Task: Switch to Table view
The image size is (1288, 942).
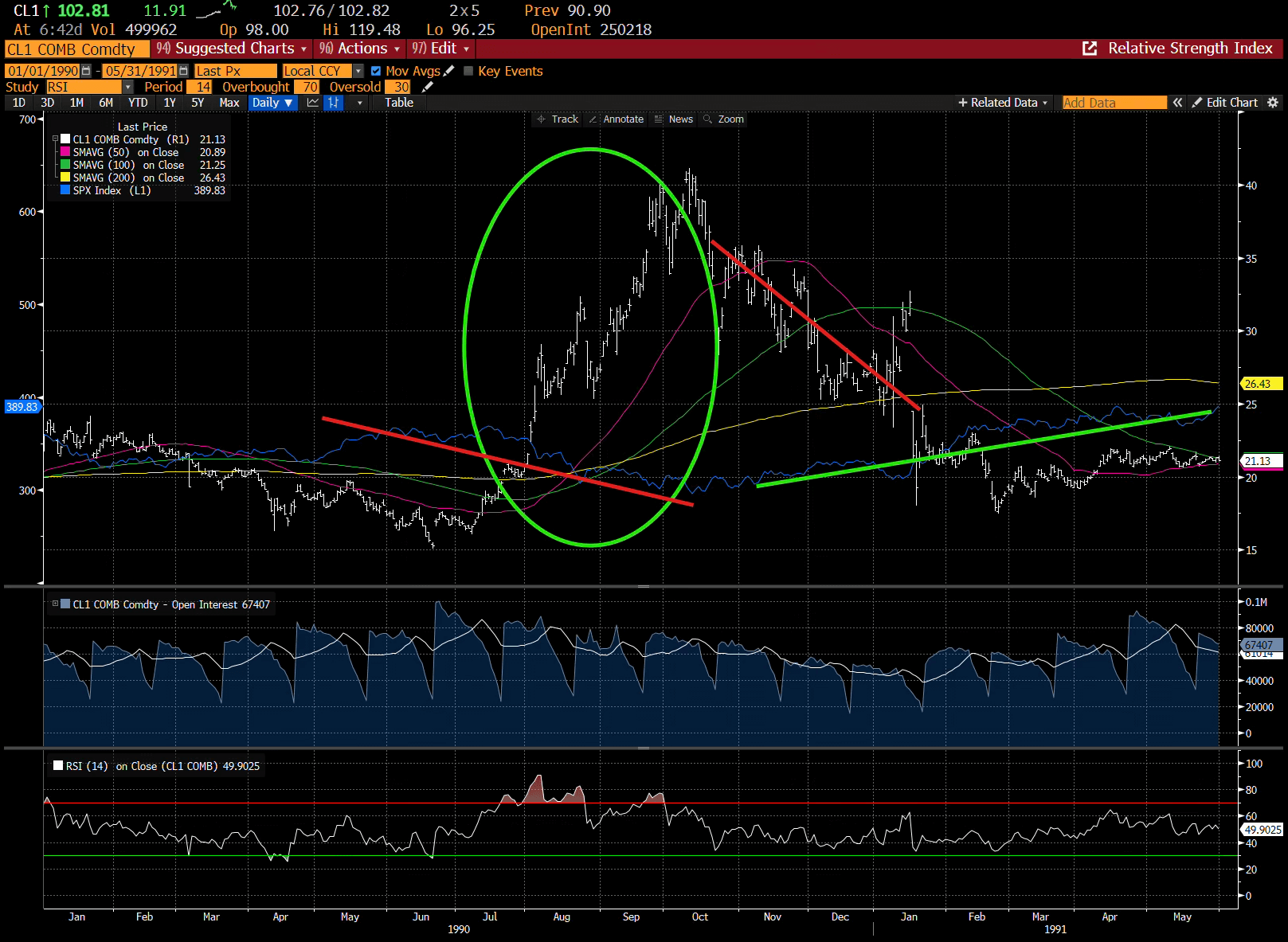Action: (x=399, y=103)
